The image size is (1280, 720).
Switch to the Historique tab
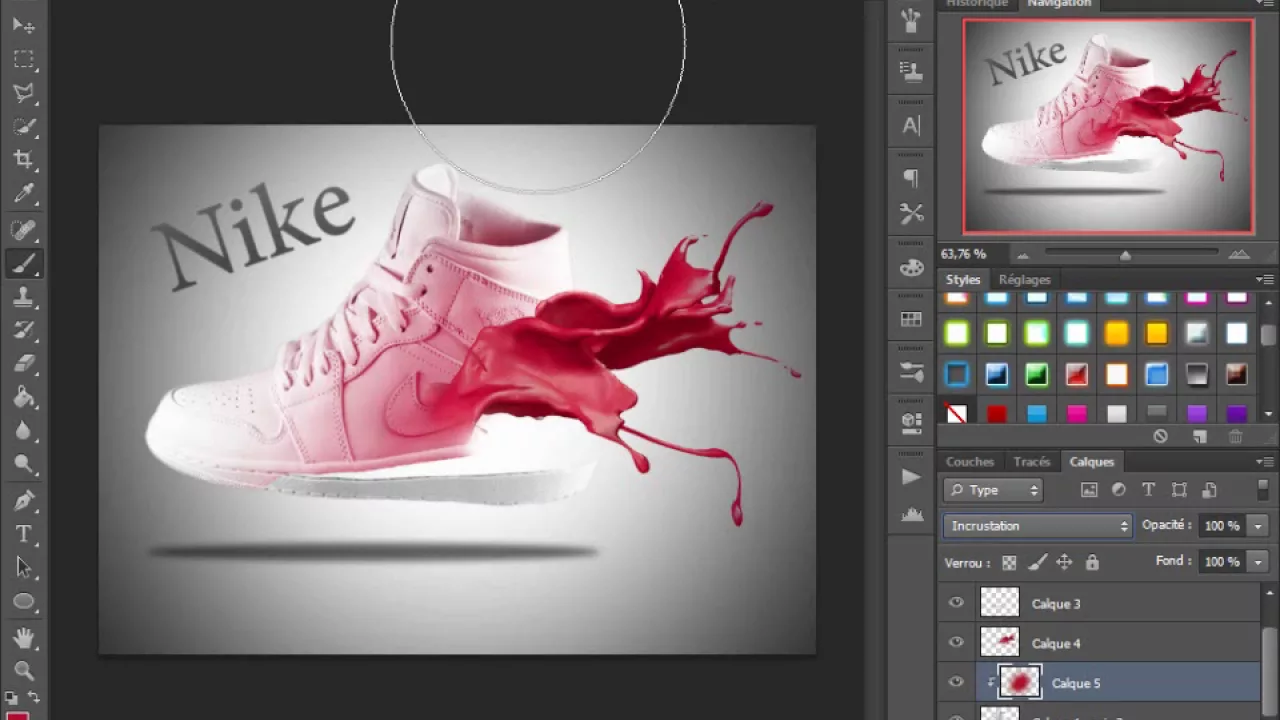coord(977,3)
